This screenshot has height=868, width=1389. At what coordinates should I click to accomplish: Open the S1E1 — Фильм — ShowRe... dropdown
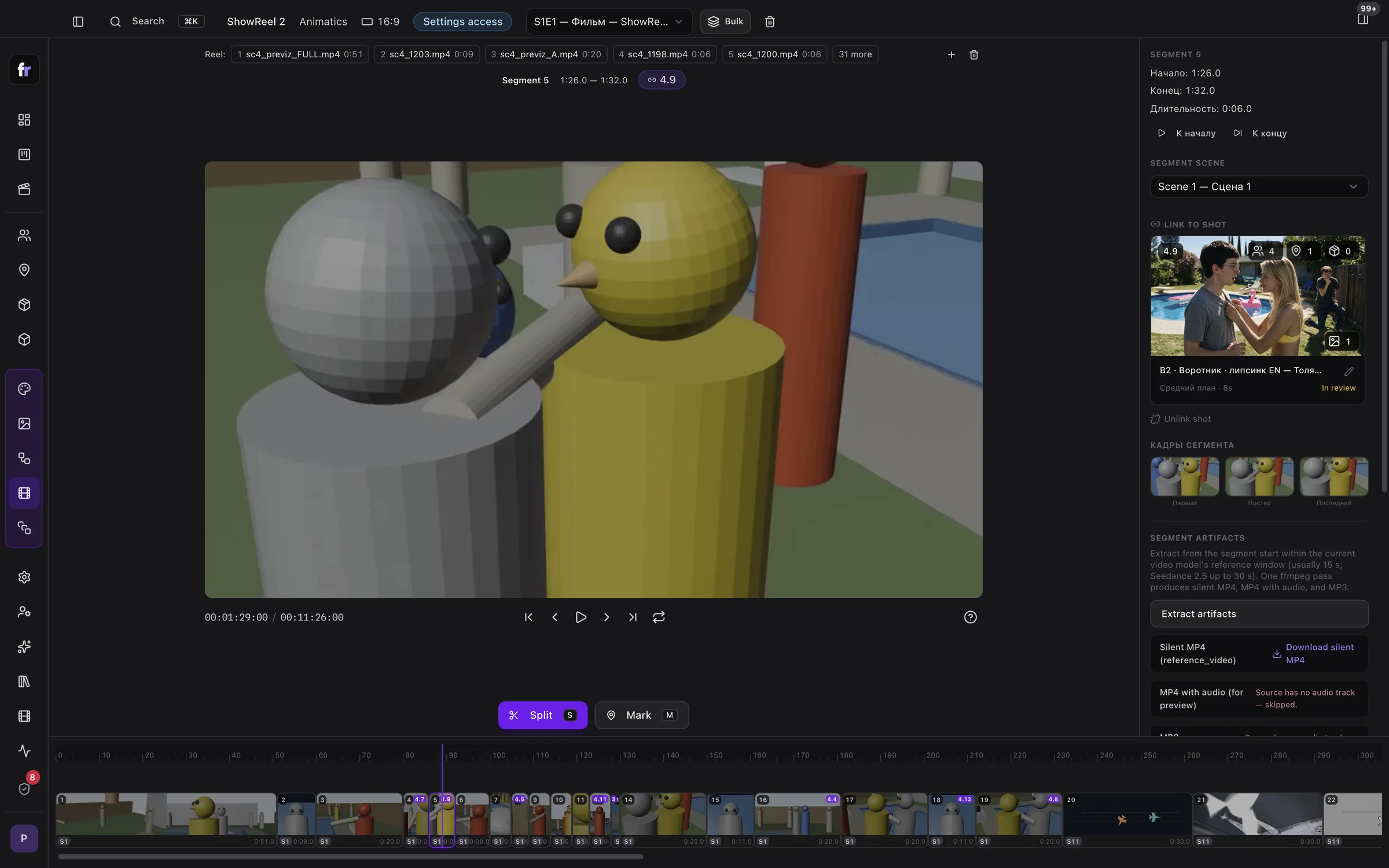pos(609,21)
